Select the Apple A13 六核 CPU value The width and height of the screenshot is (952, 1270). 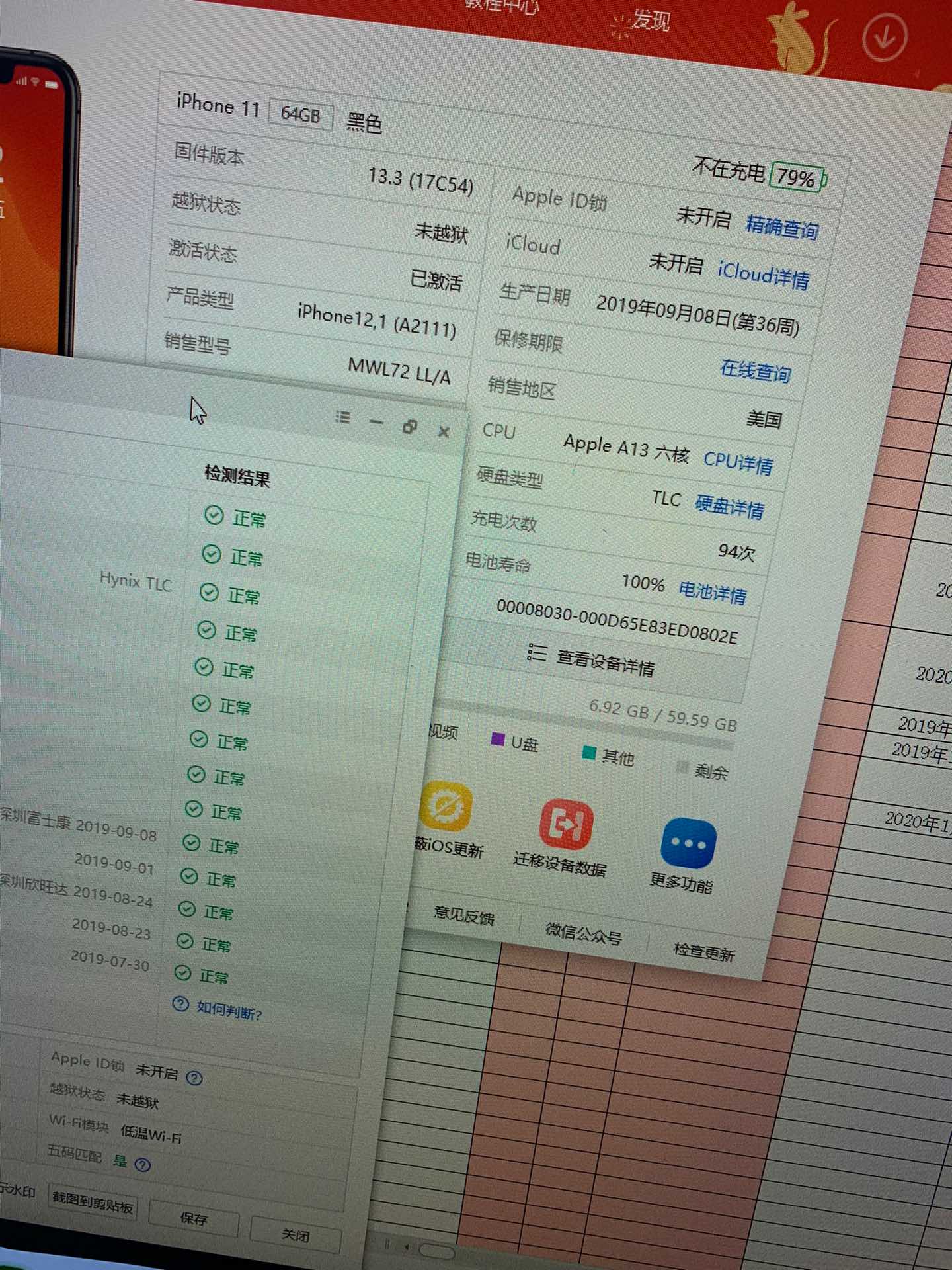(626, 449)
